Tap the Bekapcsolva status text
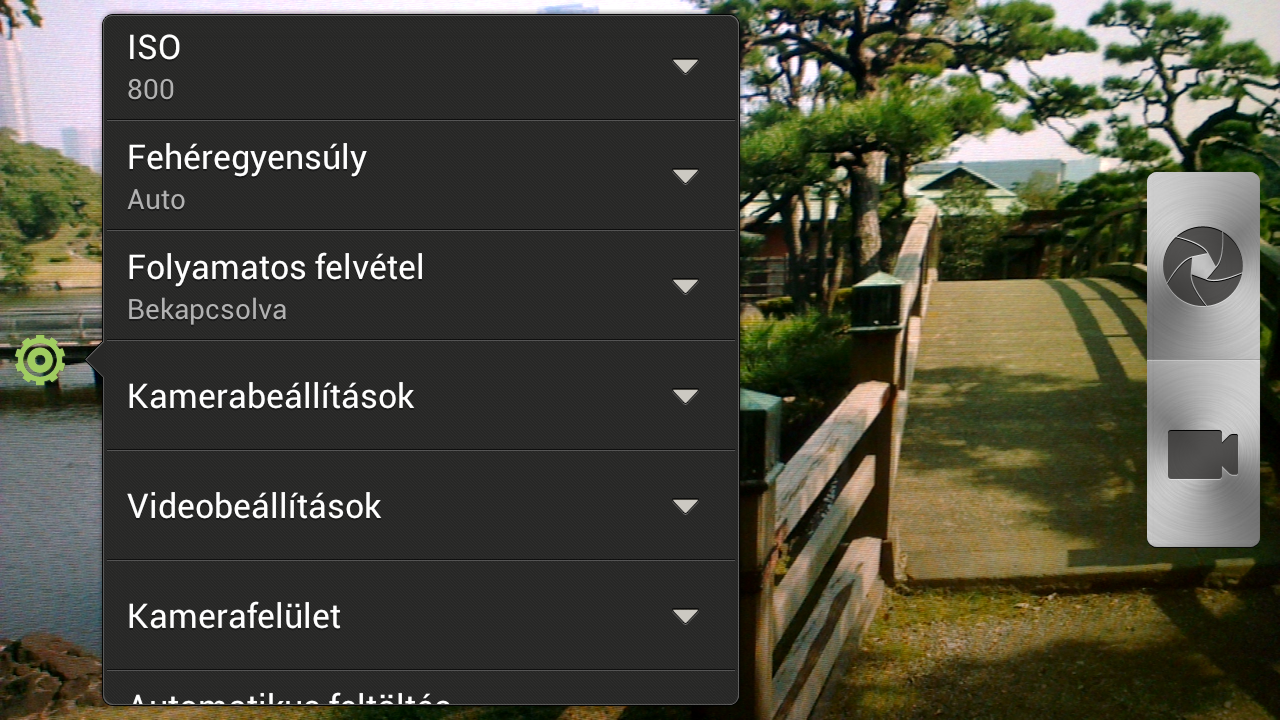The width and height of the screenshot is (1280, 720). click(x=207, y=310)
